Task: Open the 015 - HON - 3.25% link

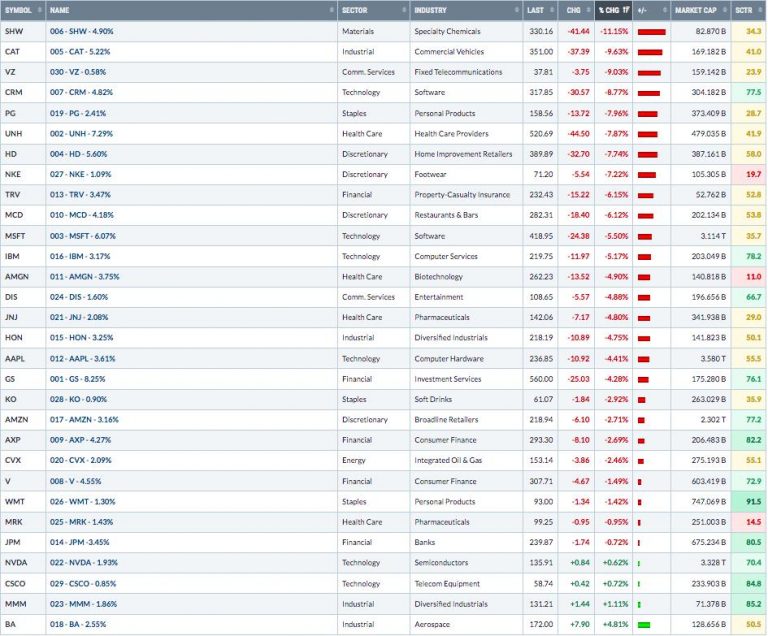Action: (82, 338)
